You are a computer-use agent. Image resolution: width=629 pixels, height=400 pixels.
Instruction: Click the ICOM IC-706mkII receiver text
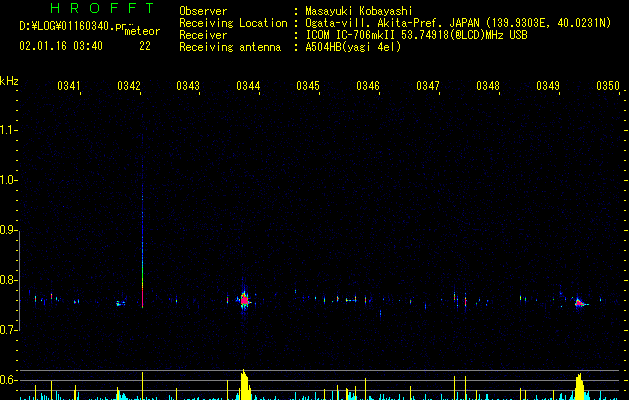click(416, 35)
